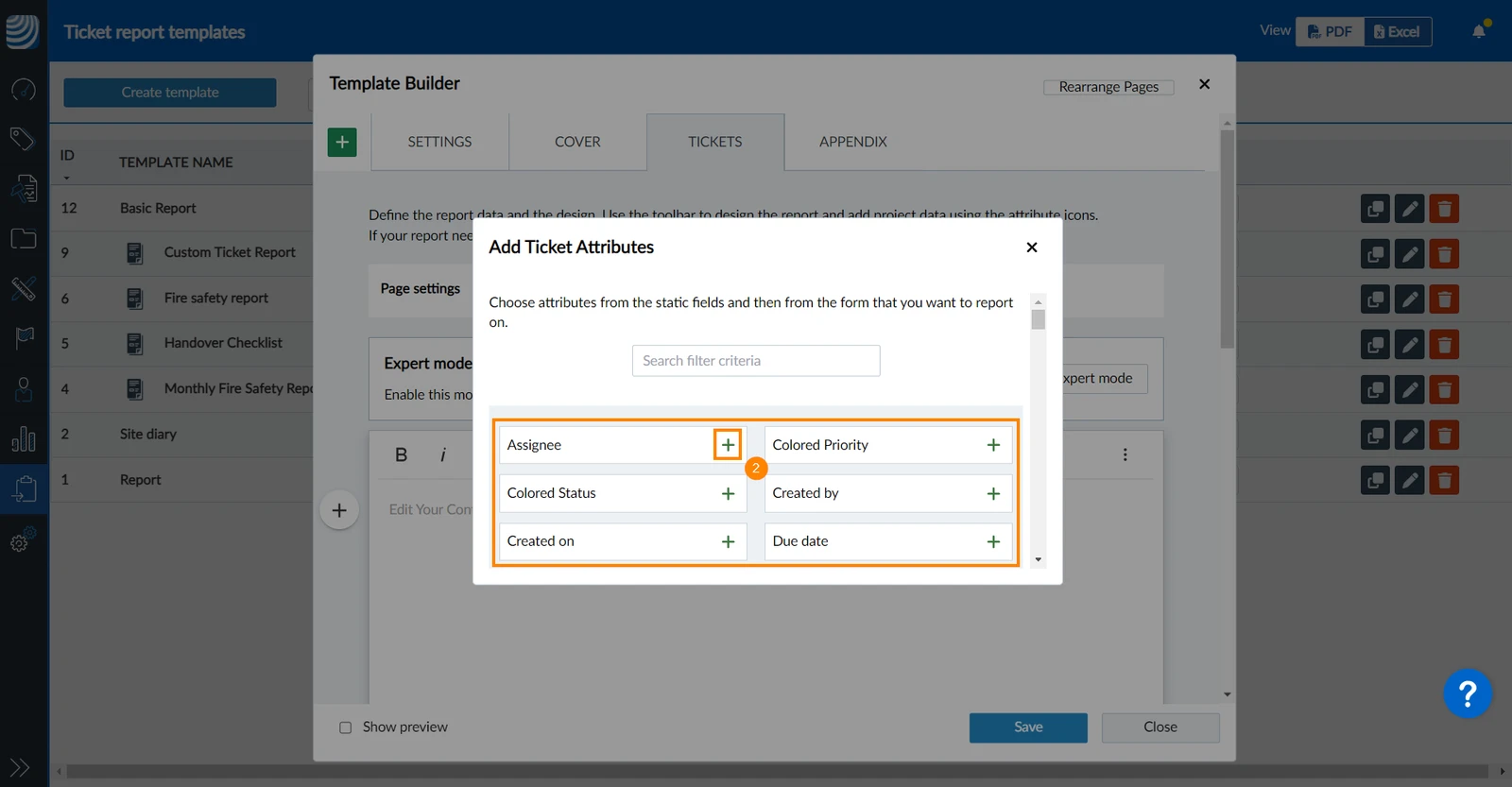Screen dimensions: 1512x787
Task: Expand the sidebar with double chevron
Action: (20, 767)
